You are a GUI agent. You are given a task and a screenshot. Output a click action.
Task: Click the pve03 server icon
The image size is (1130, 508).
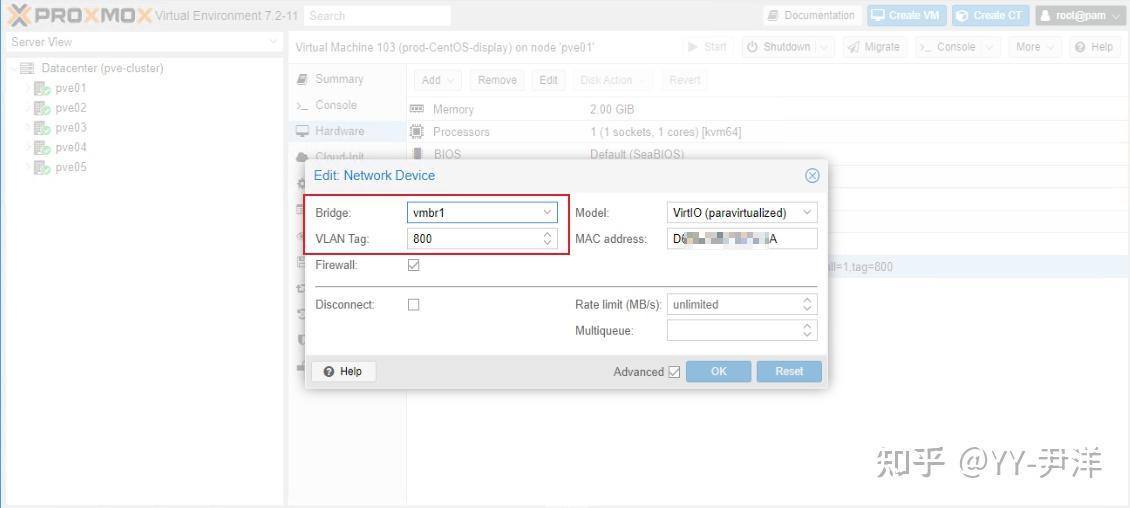pyautogui.click(x=42, y=128)
